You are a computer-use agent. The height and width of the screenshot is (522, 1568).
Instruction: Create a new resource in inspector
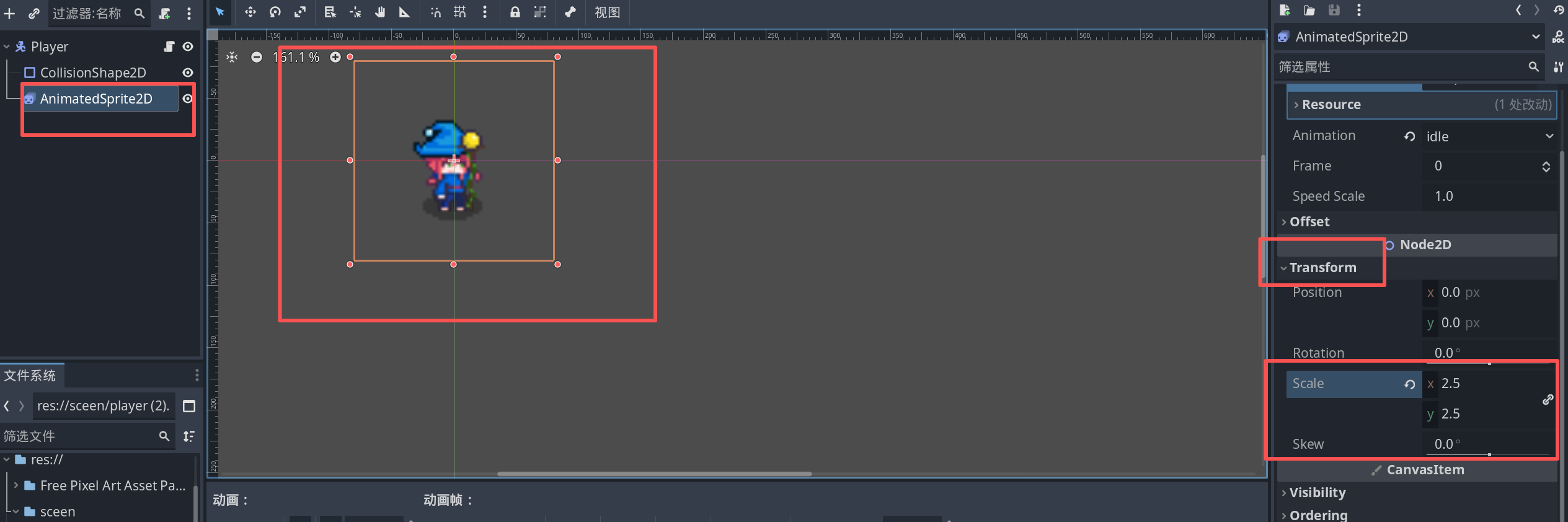[1285, 10]
